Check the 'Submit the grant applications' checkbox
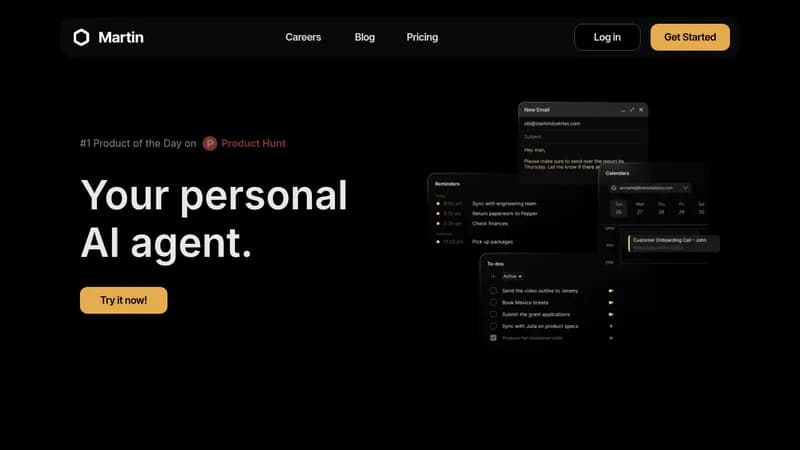 tap(493, 314)
